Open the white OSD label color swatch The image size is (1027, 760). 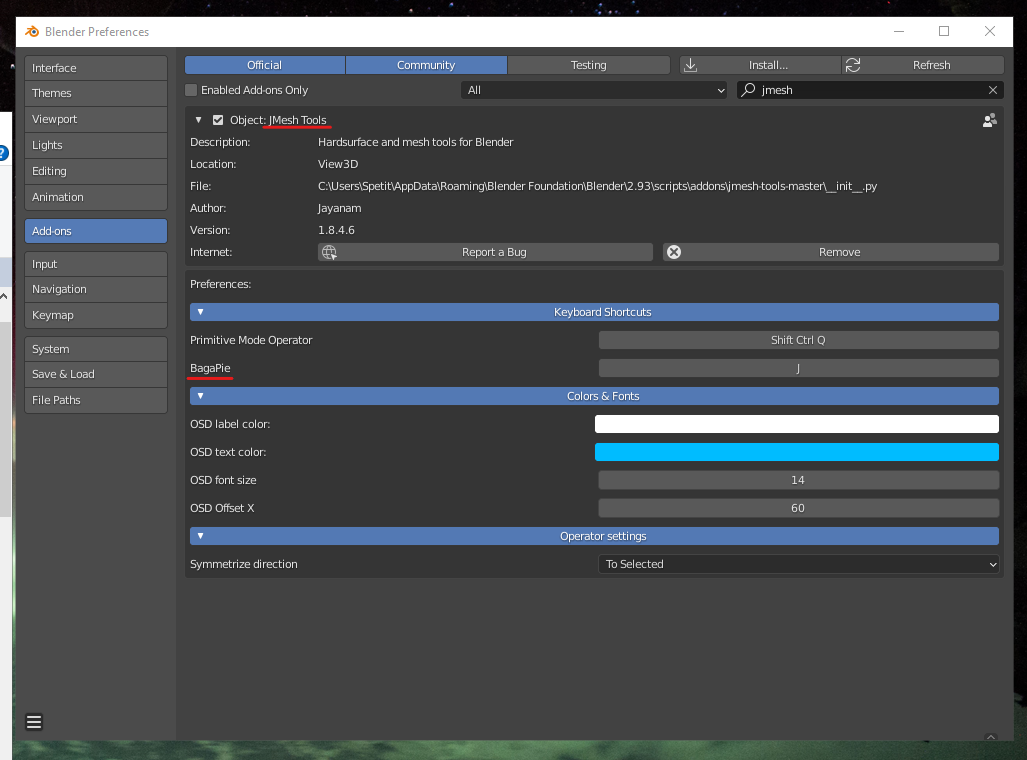click(796, 424)
